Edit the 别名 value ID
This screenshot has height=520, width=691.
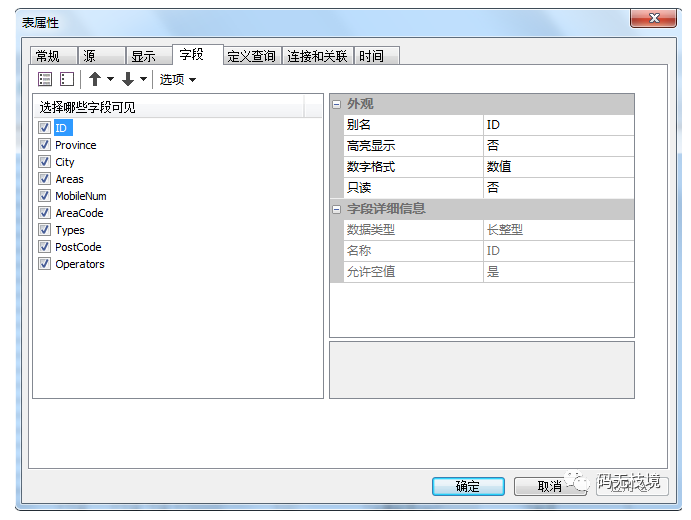pyautogui.click(x=558, y=125)
